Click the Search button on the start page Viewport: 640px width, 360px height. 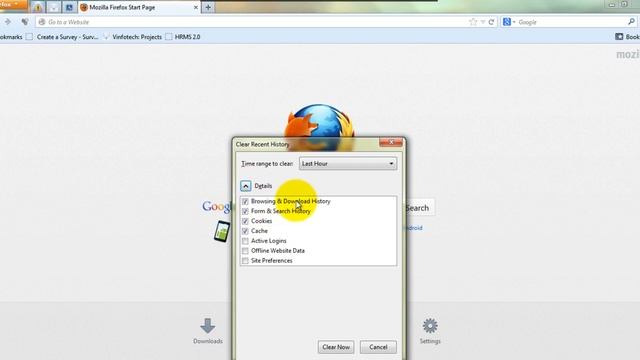click(x=419, y=208)
